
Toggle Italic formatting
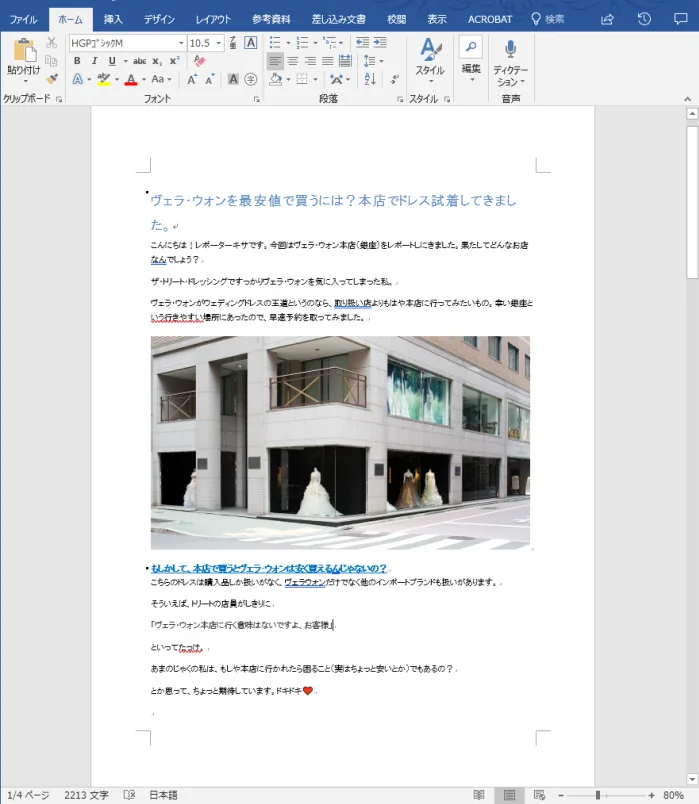click(94, 61)
